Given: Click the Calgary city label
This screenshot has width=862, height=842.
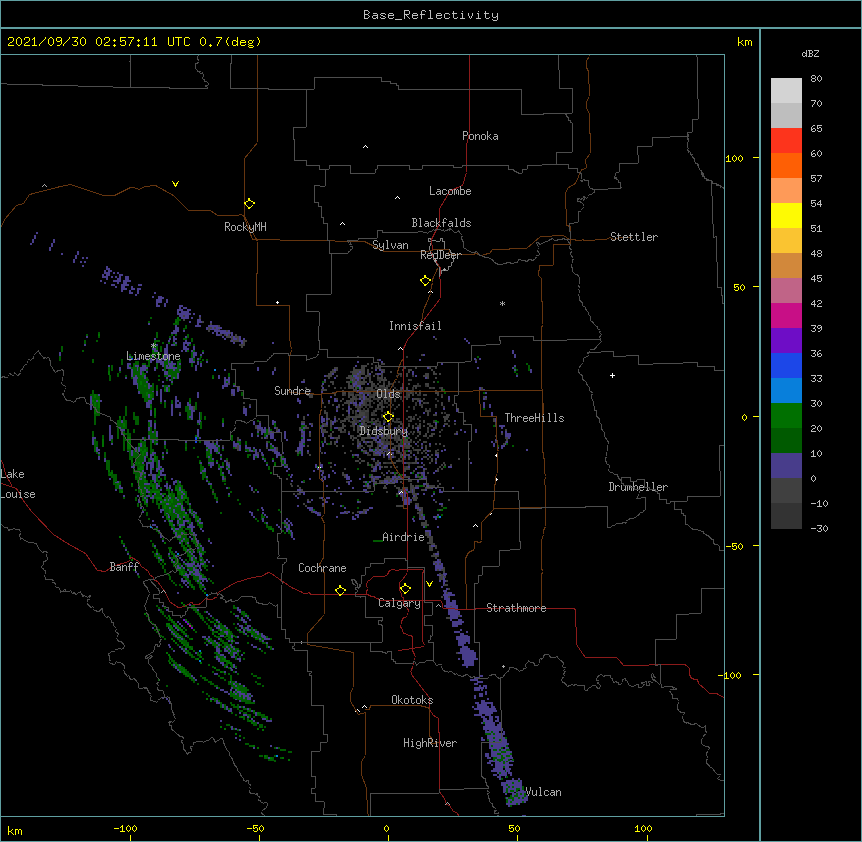Looking at the screenshot, I should [x=399, y=603].
